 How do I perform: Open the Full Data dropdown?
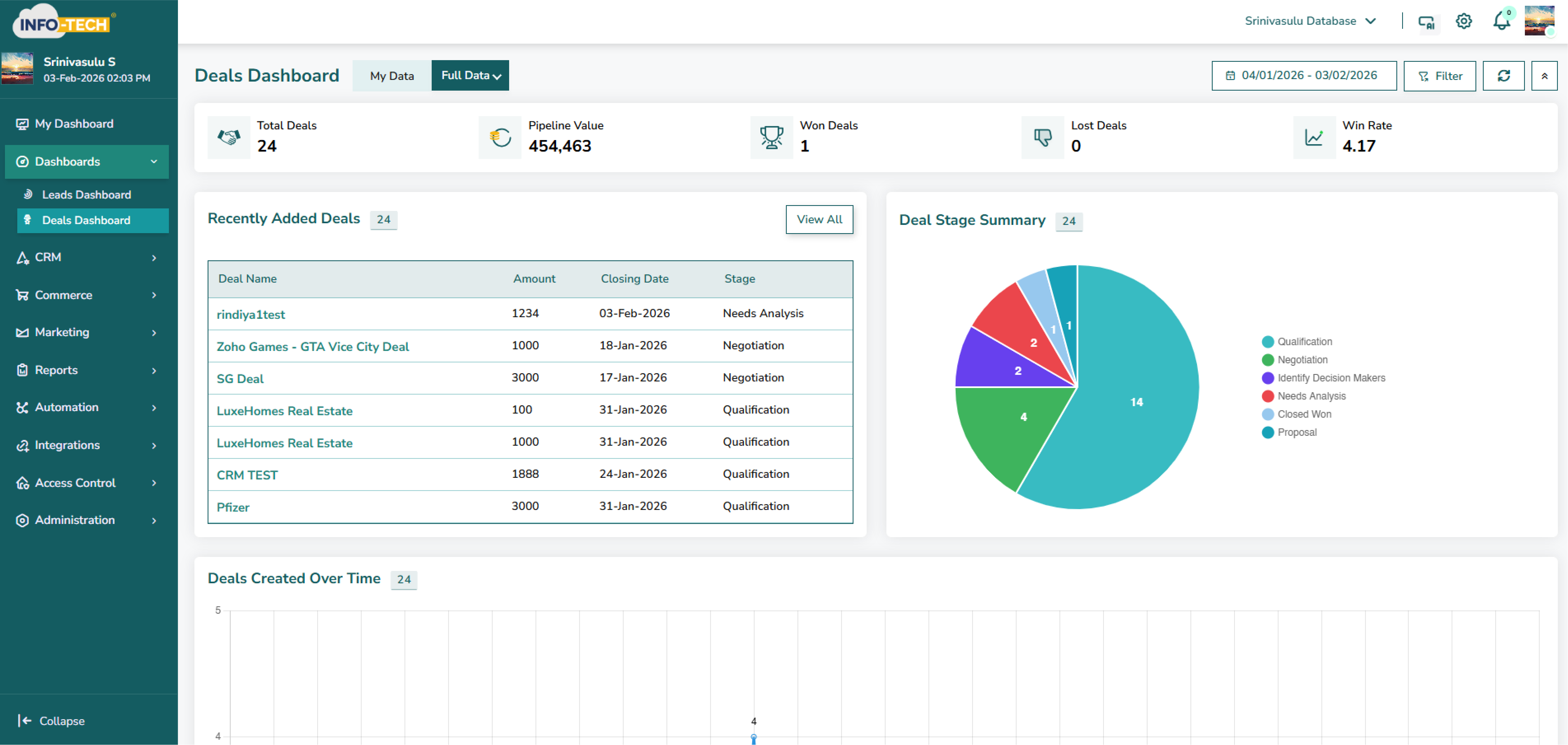click(470, 76)
